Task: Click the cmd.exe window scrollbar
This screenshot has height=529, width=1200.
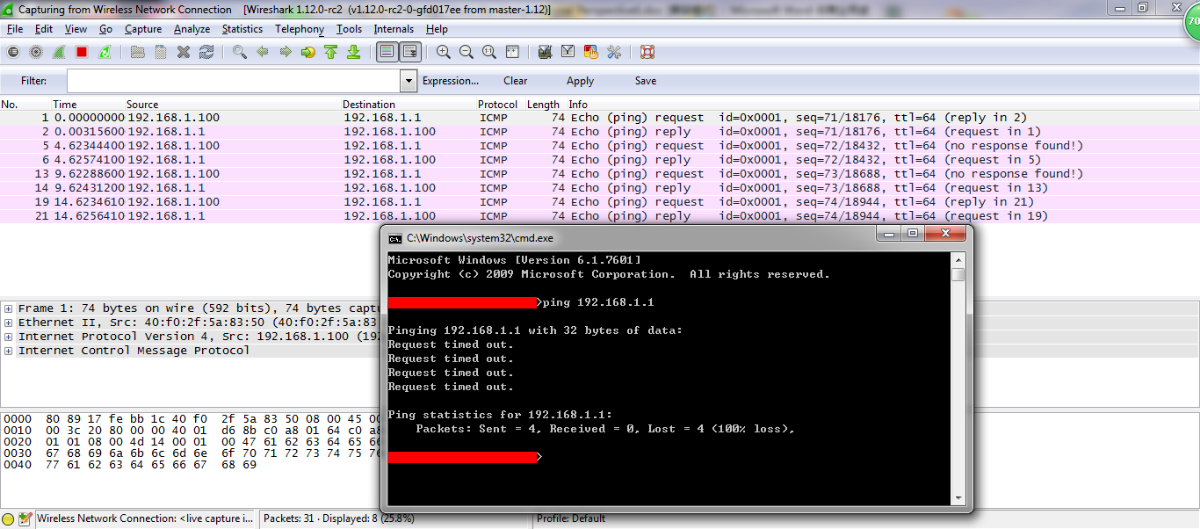Action: (x=960, y=377)
